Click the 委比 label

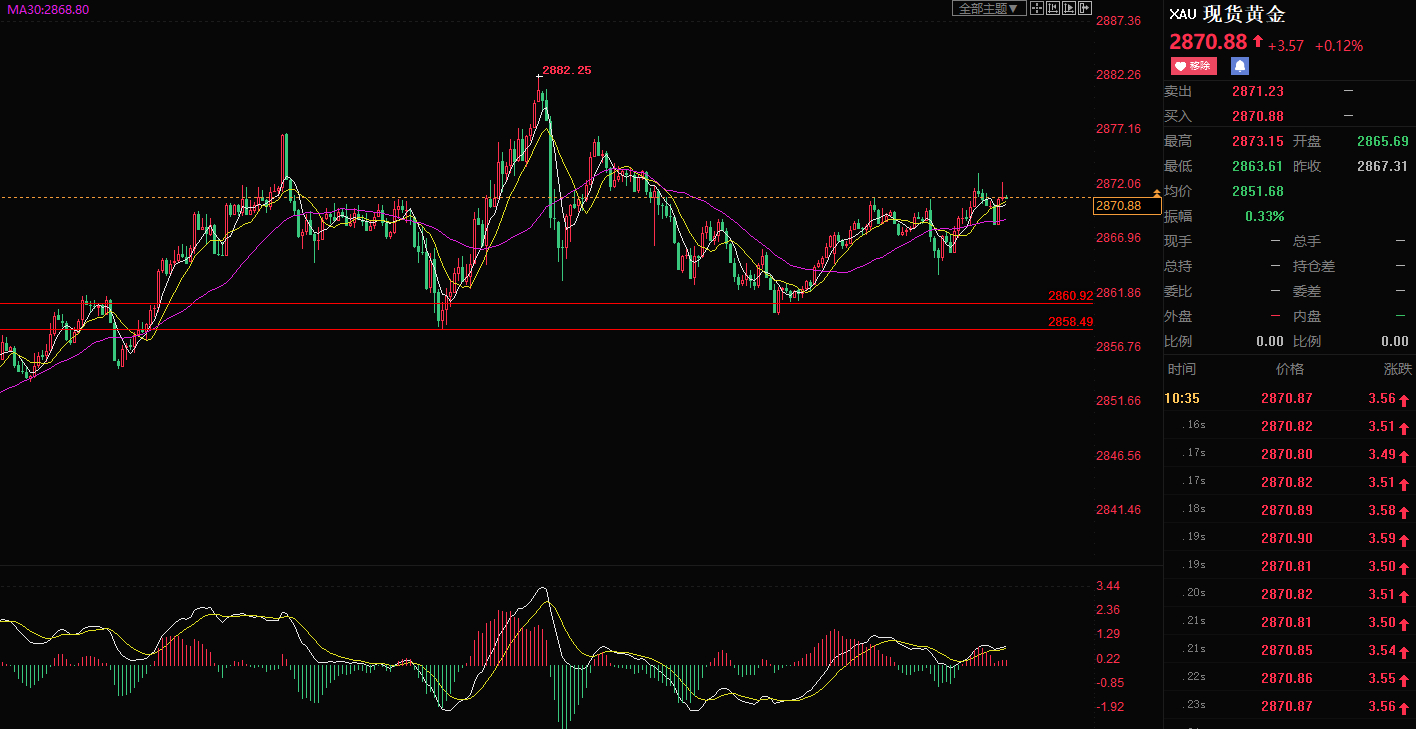coord(1178,291)
